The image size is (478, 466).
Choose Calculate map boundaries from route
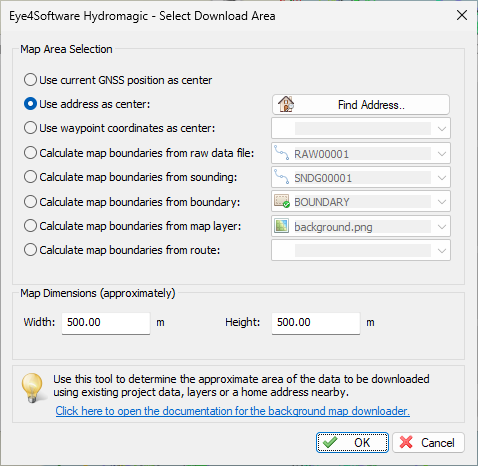click(122, 250)
